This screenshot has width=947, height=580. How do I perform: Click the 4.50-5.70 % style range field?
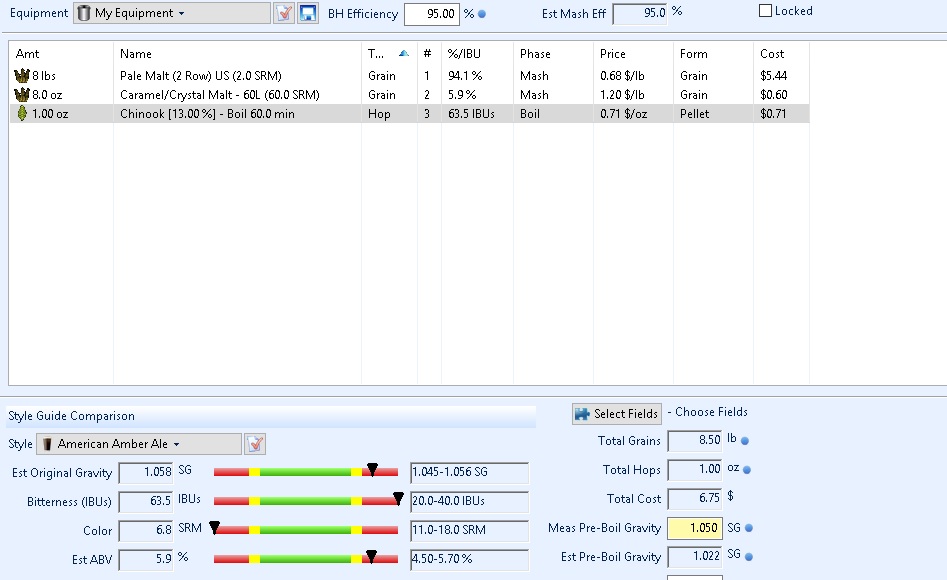pos(469,559)
